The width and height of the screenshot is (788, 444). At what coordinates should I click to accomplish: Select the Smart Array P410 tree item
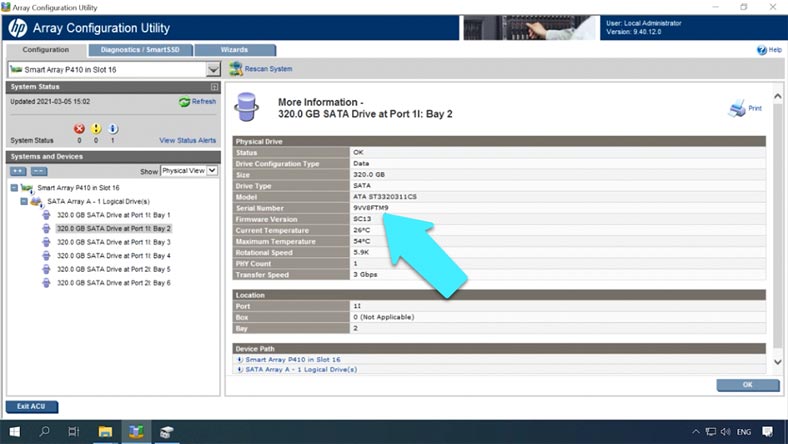[x=78, y=188]
